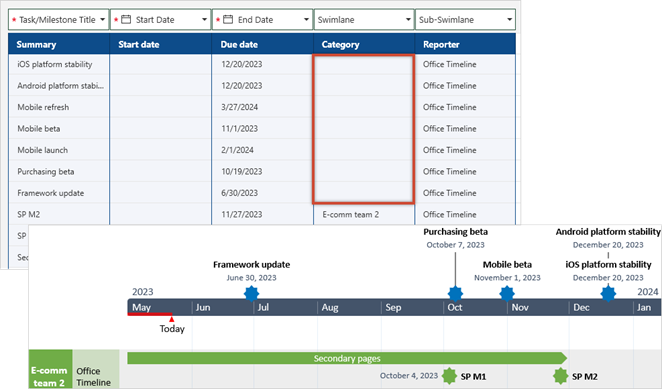Click the red Today marker
The height and width of the screenshot is (389, 662).
pyautogui.click(x=171, y=319)
